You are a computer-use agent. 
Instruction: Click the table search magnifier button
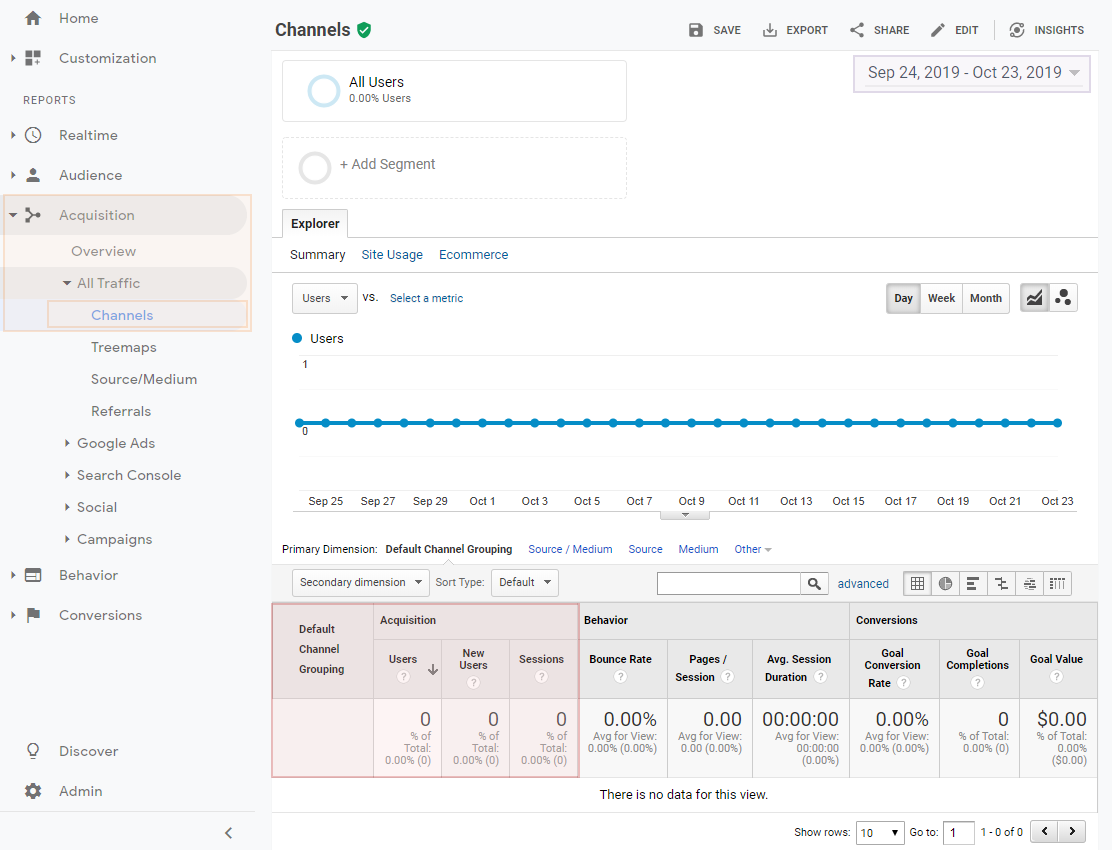[x=814, y=583]
